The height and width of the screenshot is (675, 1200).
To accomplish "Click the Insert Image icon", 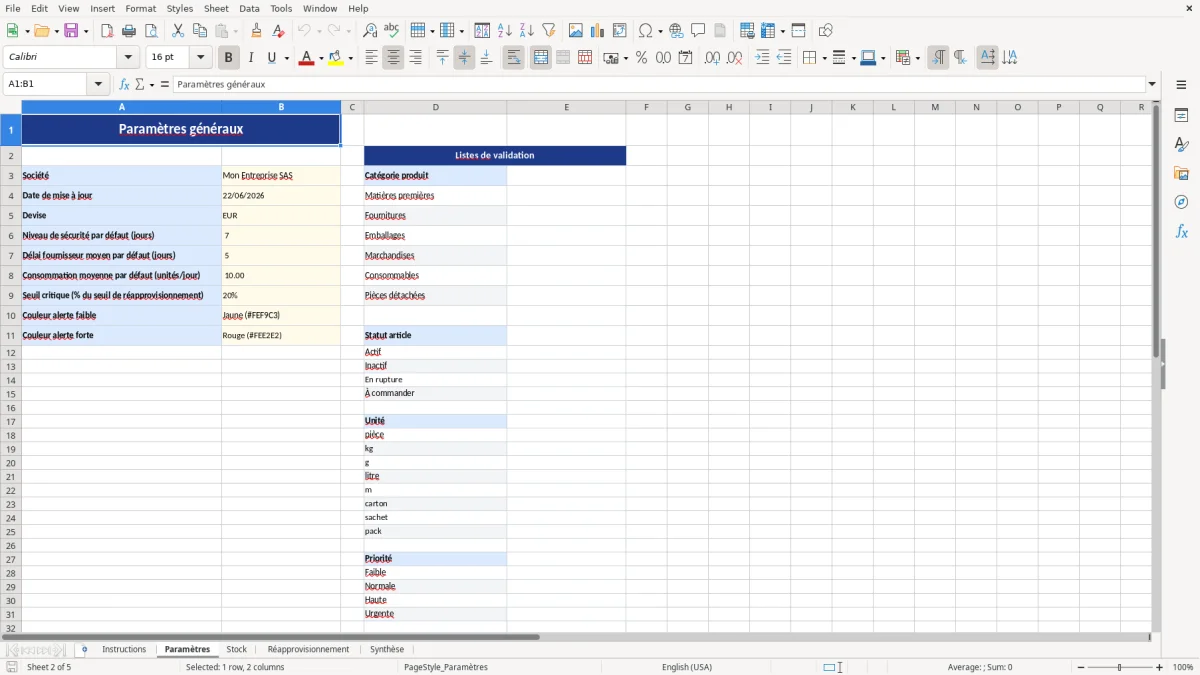I will pyautogui.click(x=576, y=31).
